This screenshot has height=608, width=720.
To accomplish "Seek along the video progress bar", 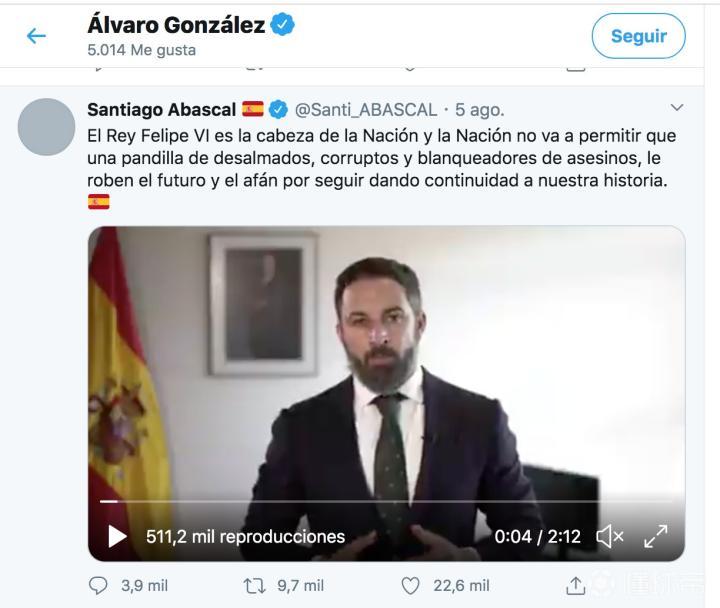I will [386, 501].
